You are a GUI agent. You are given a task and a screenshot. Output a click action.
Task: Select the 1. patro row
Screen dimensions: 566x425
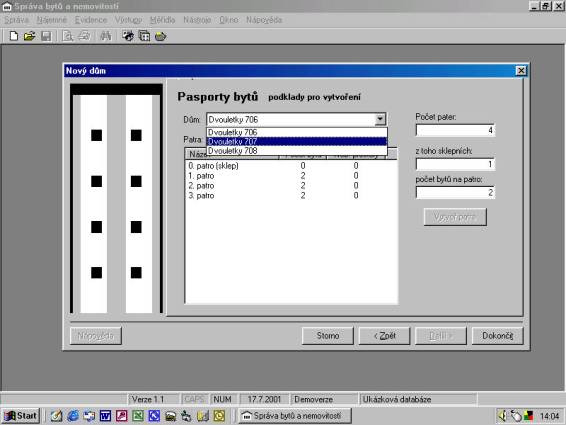[291, 176]
